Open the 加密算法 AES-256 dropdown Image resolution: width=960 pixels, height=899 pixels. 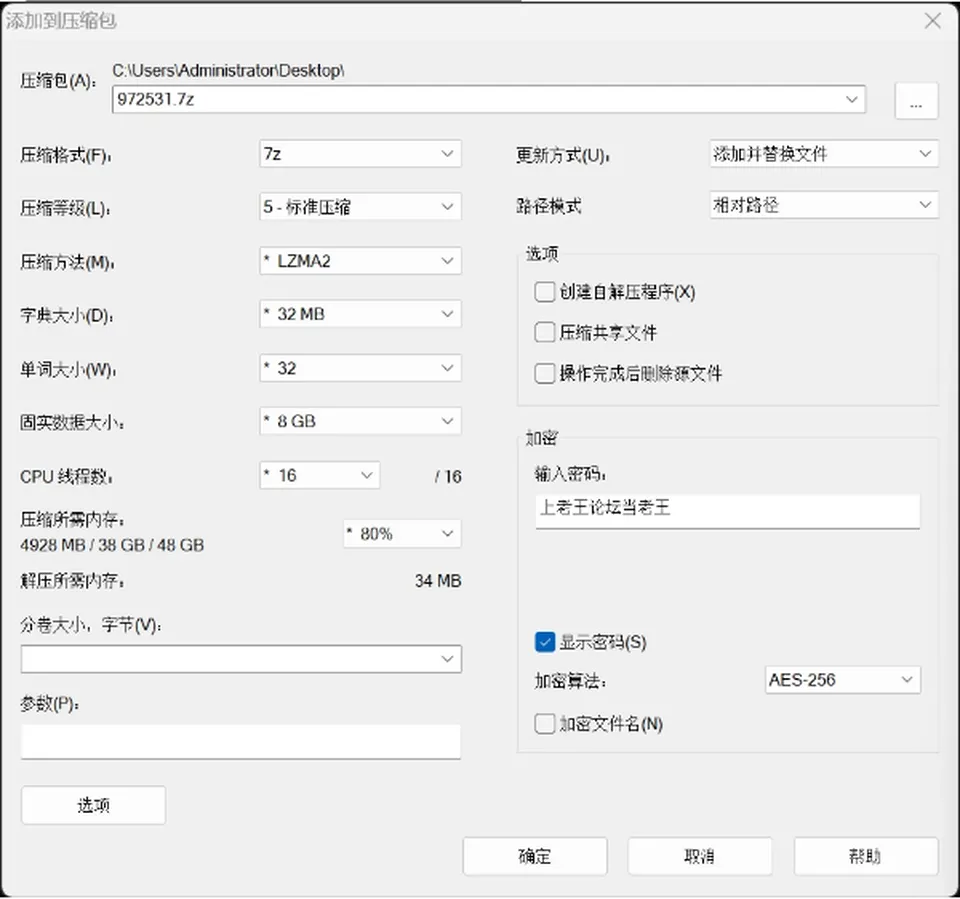[x=842, y=680]
